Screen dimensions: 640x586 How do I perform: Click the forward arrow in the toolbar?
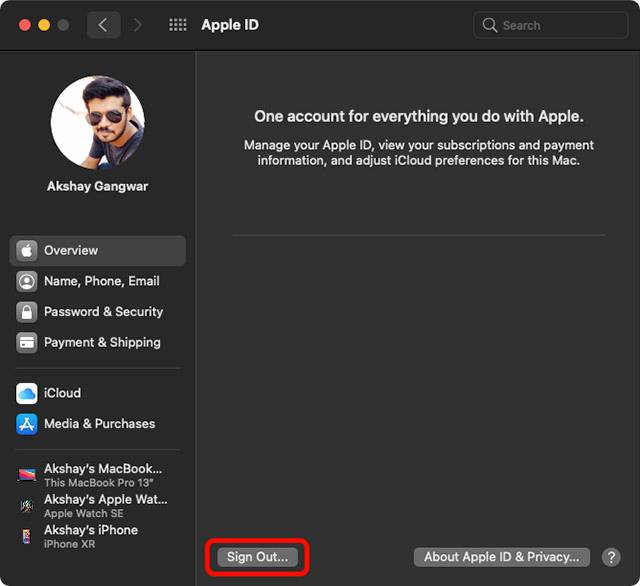click(137, 25)
